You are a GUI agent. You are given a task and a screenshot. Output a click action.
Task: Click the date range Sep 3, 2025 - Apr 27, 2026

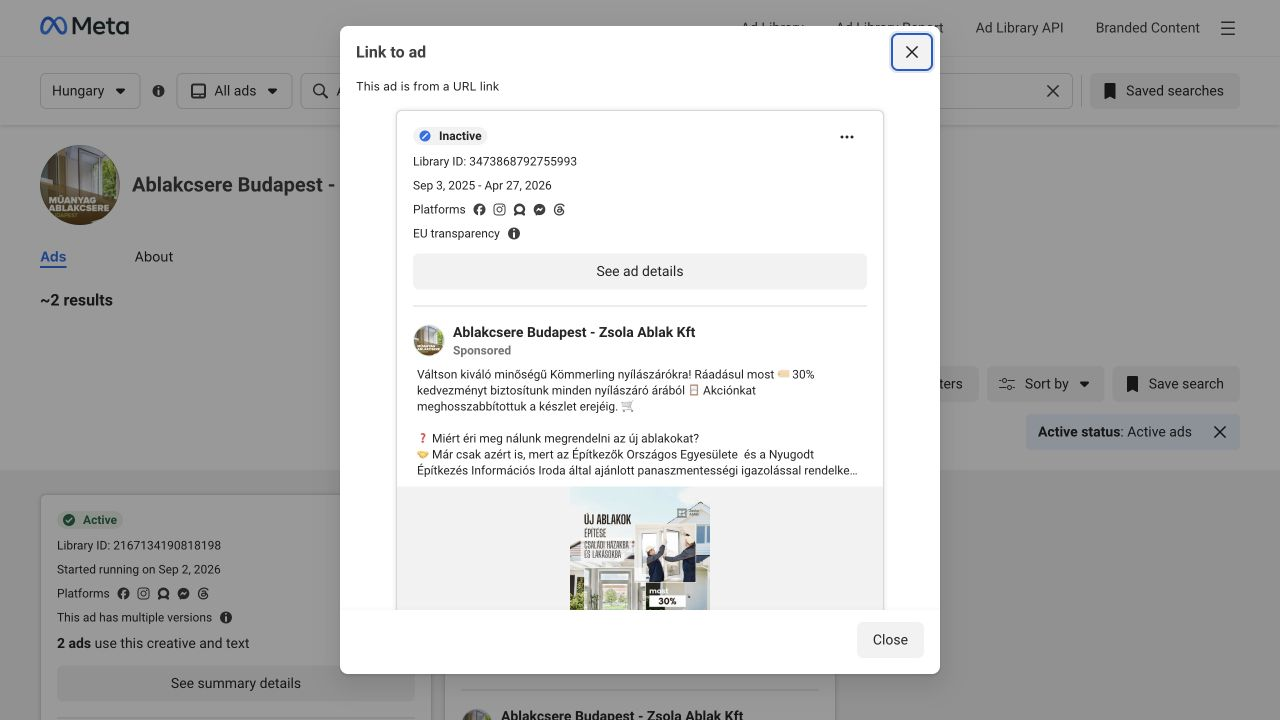[482, 185]
